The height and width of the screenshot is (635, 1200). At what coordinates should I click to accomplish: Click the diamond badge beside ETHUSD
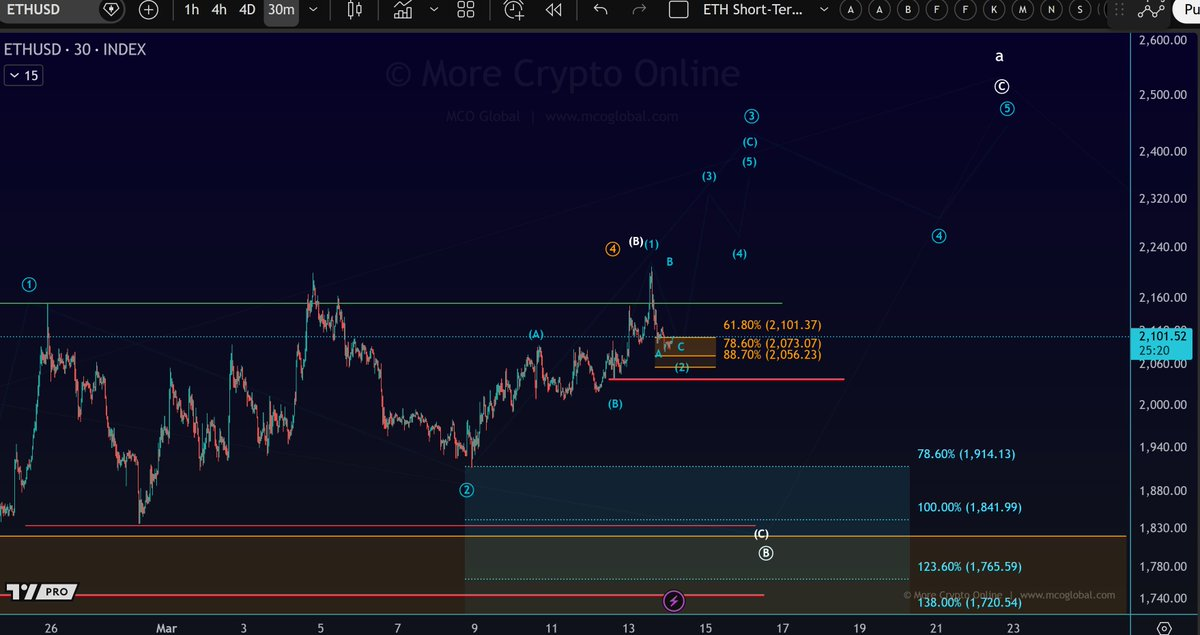point(111,10)
